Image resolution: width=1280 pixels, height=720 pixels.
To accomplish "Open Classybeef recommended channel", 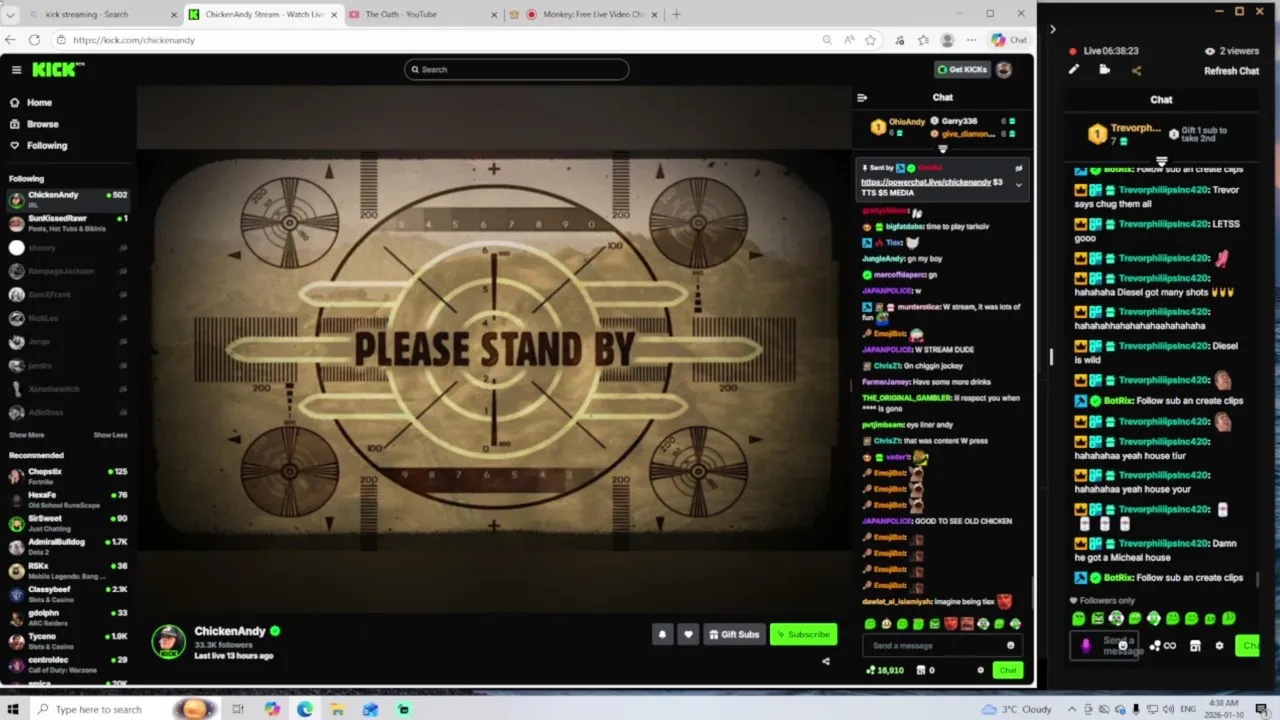I will pos(68,592).
